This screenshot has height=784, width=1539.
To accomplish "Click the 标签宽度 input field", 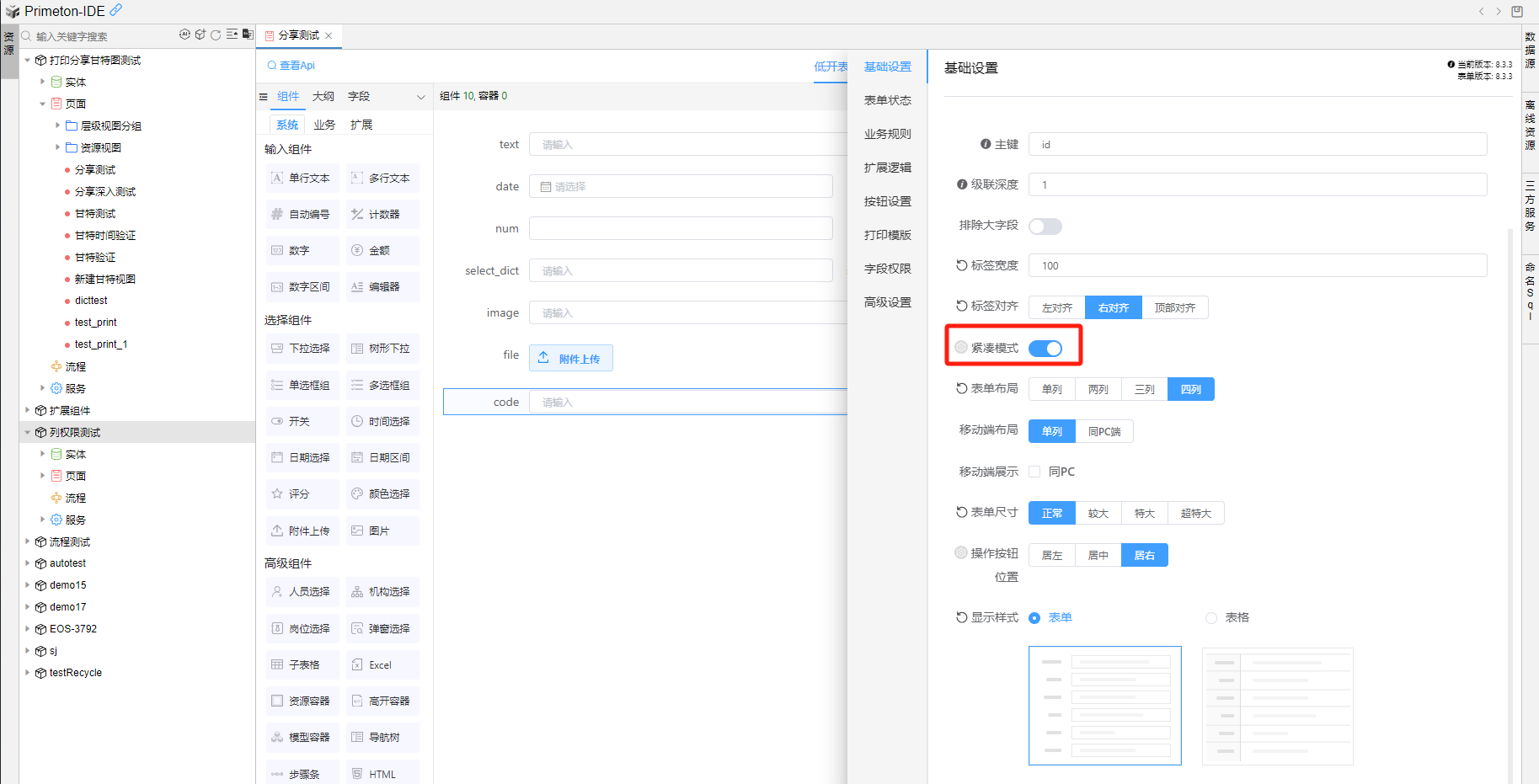I will click(1257, 265).
